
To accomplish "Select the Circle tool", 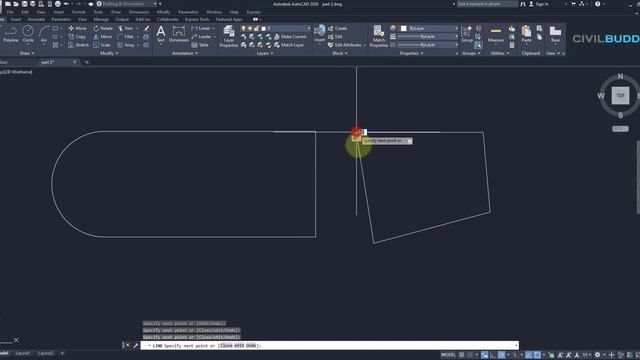I will pyautogui.click(x=28, y=34).
